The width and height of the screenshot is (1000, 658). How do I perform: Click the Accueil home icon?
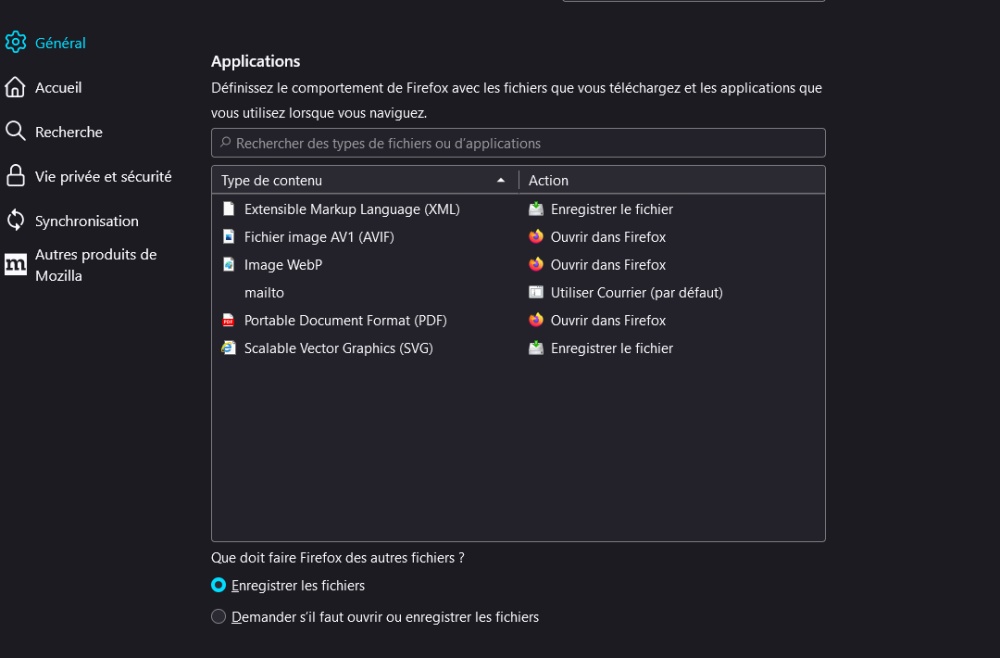pyautogui.click(x=15, y=87)
